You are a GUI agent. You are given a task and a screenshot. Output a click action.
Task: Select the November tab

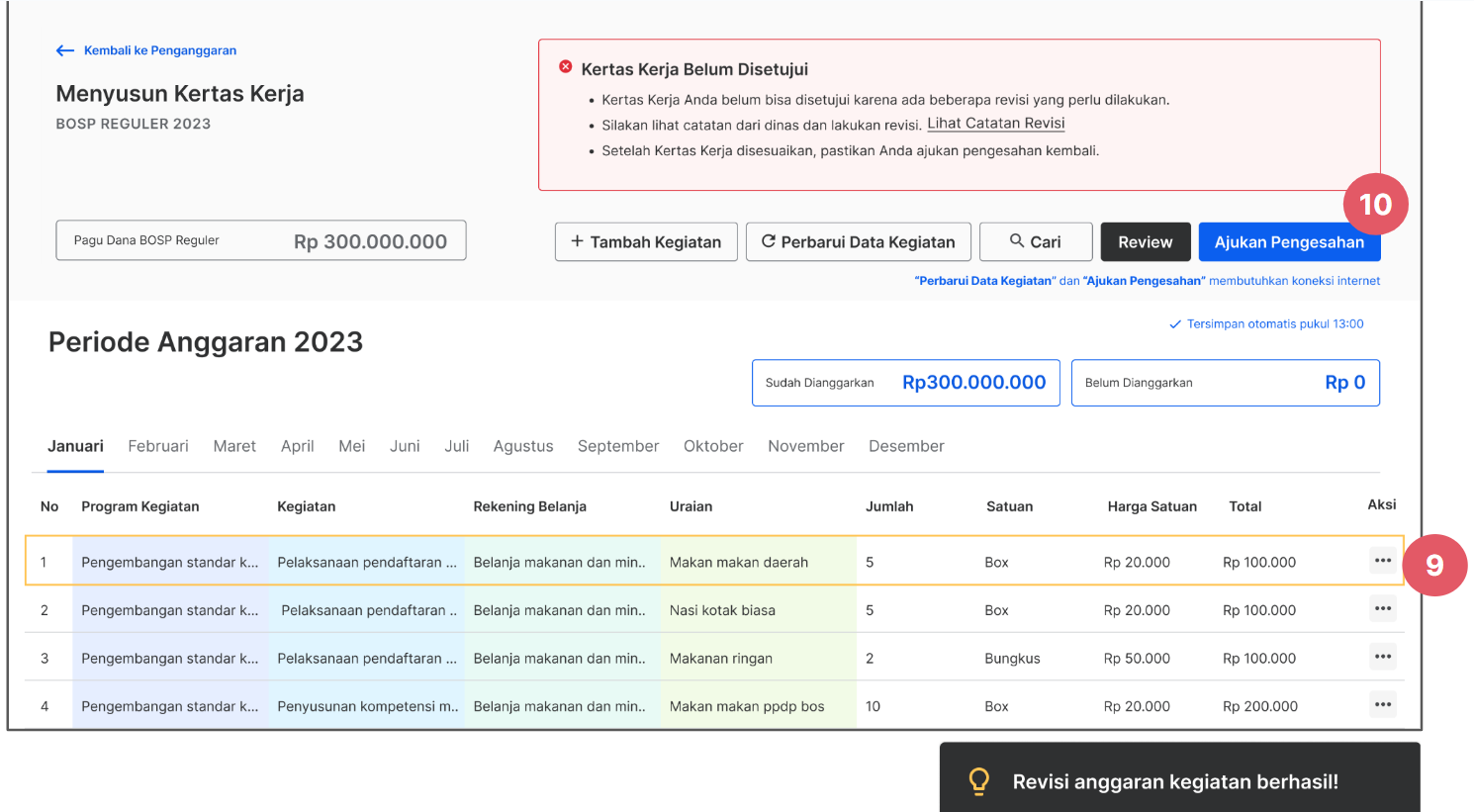tap(806, 446)
